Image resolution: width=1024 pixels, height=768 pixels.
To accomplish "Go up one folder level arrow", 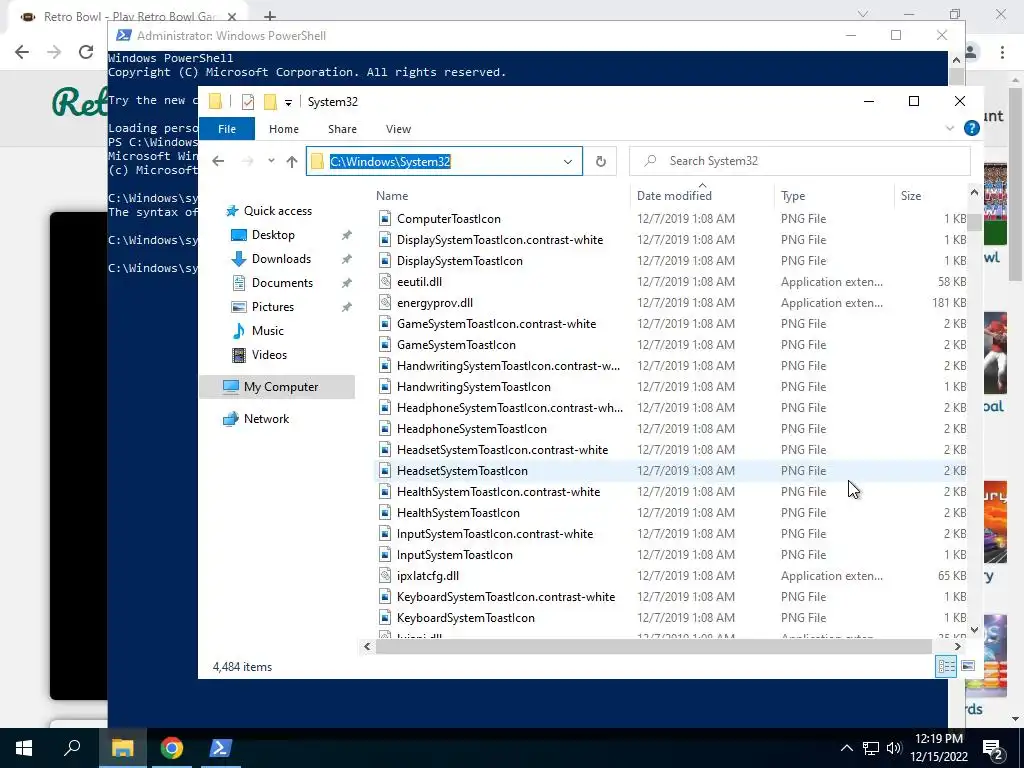I will (292, 161).
